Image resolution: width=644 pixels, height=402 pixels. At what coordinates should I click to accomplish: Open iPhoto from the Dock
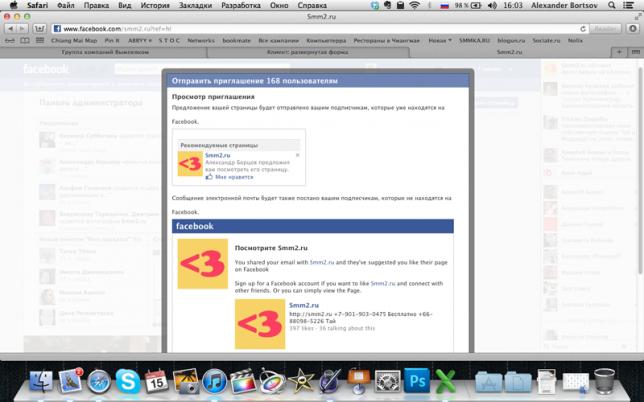click(185, 381)
